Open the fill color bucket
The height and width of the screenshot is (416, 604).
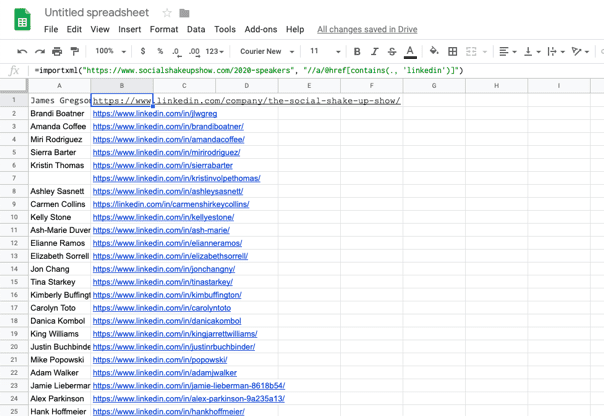(434, 51)
